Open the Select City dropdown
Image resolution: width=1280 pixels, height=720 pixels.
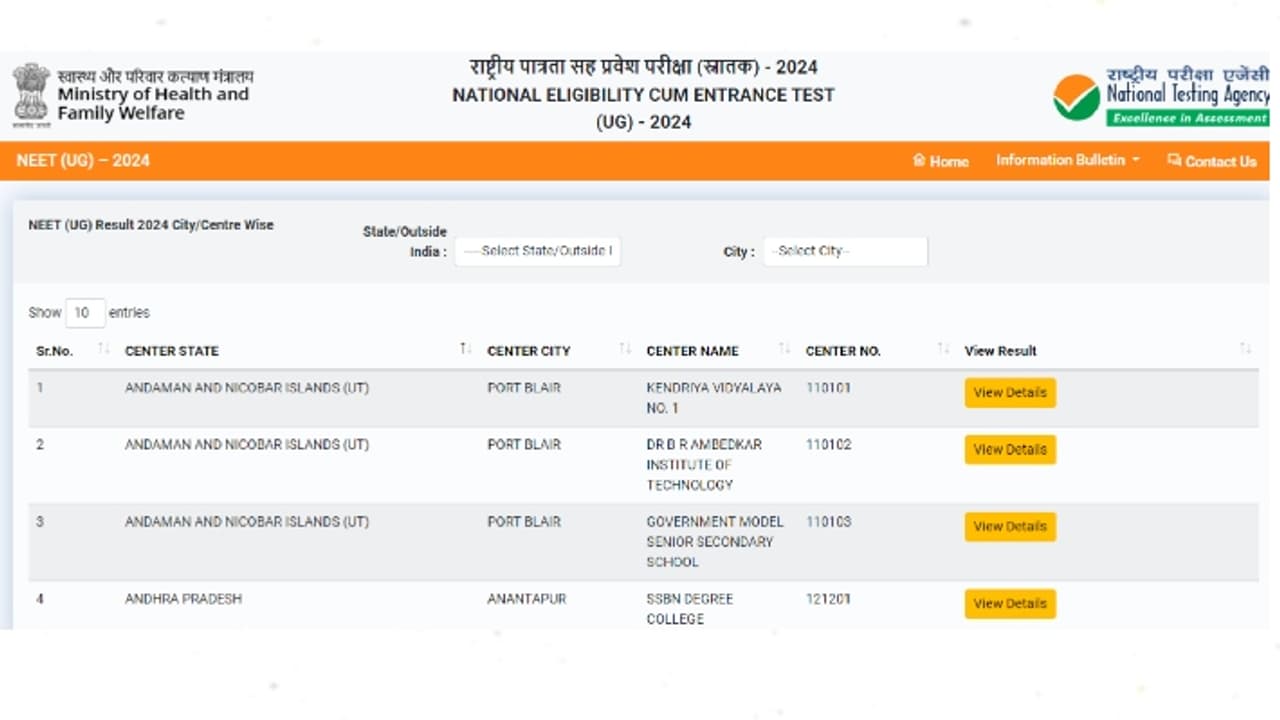[x=845, y=251]
